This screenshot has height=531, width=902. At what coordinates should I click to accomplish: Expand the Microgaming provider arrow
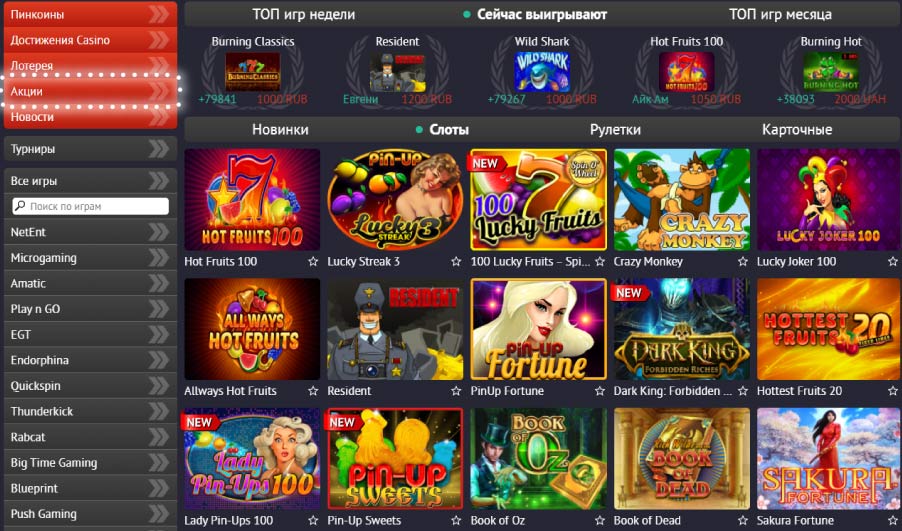(x=159, y=258)
